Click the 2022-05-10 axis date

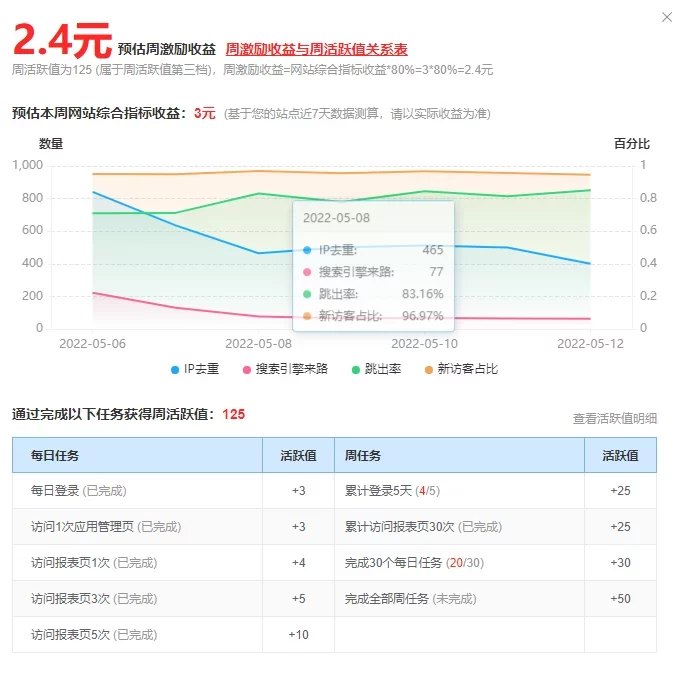click(424, 344)
